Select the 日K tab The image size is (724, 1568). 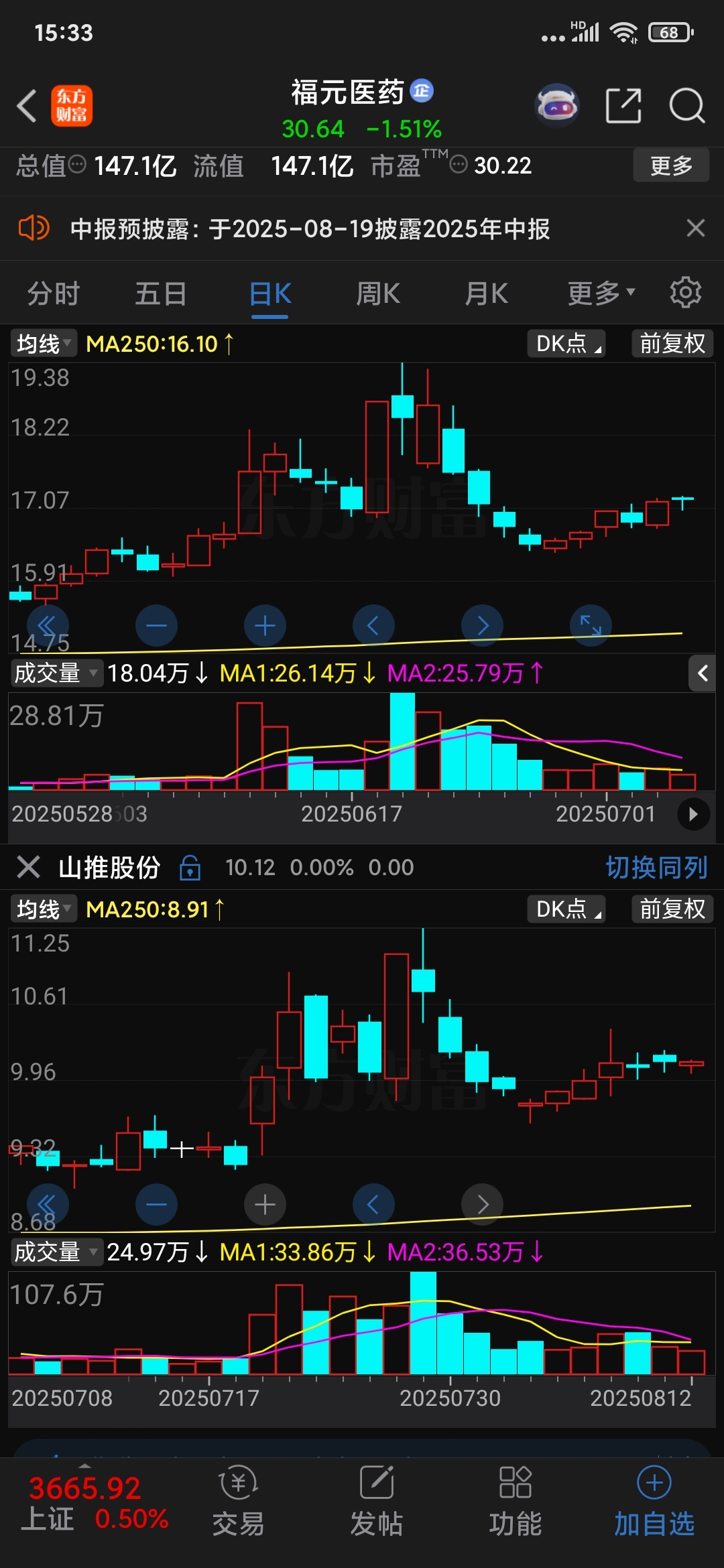click(270, 293)
